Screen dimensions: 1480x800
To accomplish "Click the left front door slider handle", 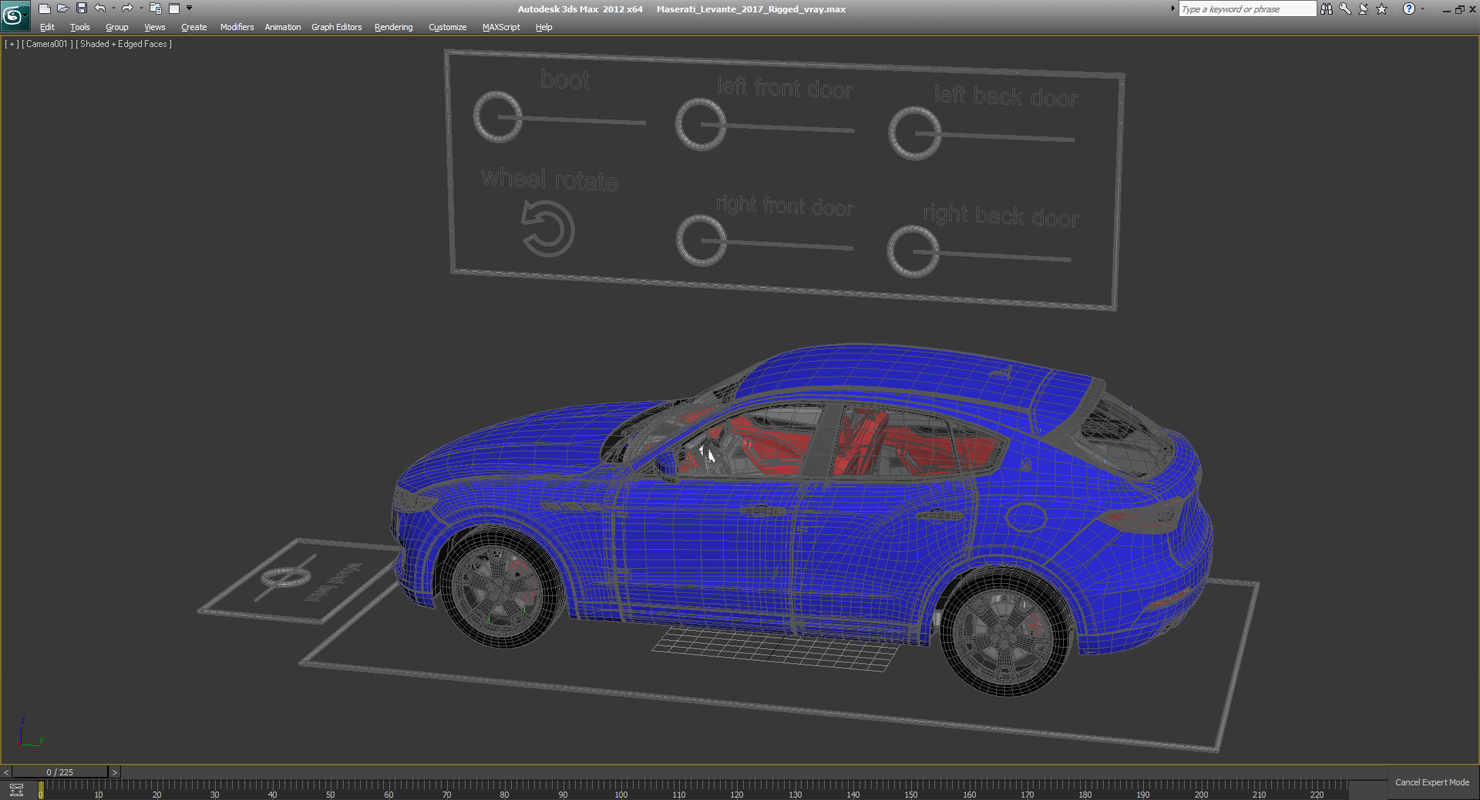I will point(700,124).
